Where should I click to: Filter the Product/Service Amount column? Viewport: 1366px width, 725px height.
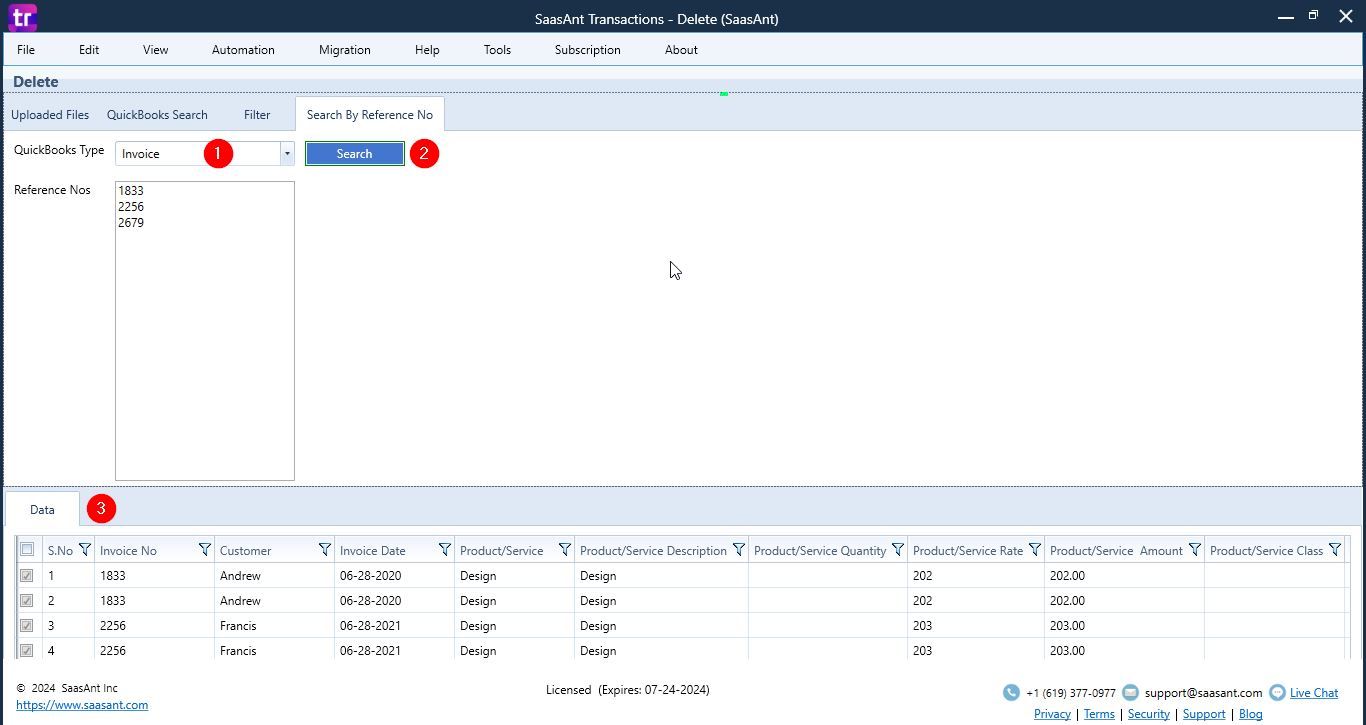tap(1195, 550)
